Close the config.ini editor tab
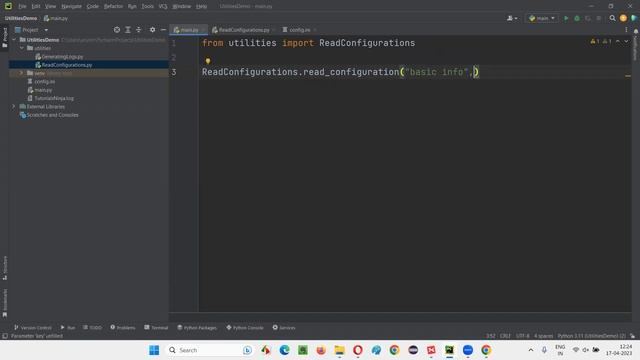Image resolution: width=640 pixels, height=360 pixels. [315, 30]
